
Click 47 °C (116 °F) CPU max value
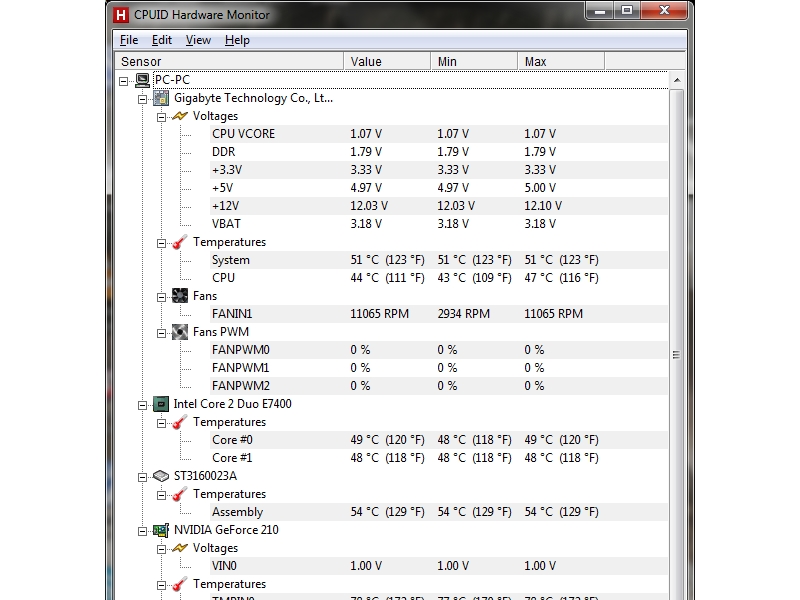point(561,278)
